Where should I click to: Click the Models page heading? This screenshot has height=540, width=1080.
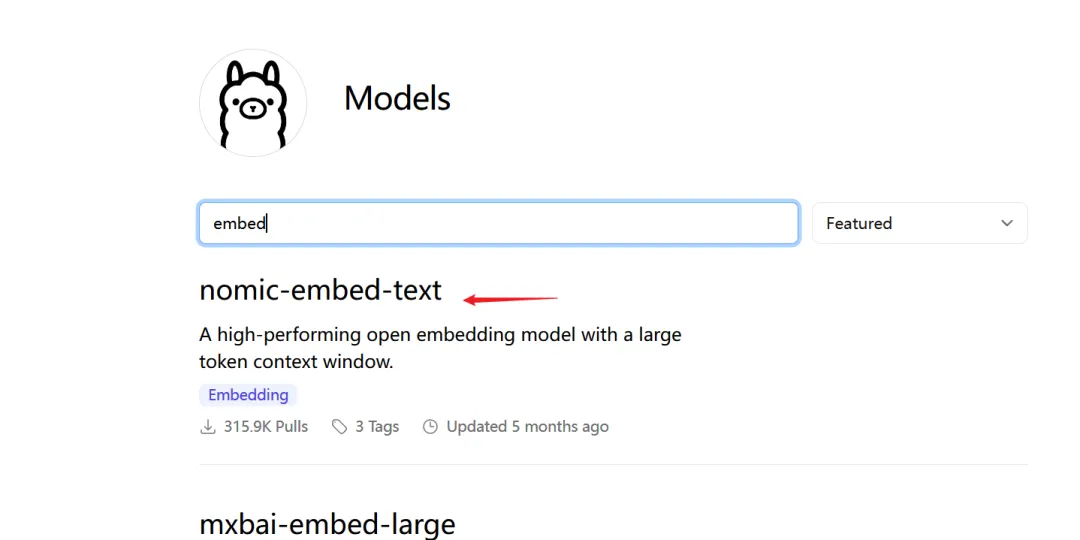(x=397, y=98)
